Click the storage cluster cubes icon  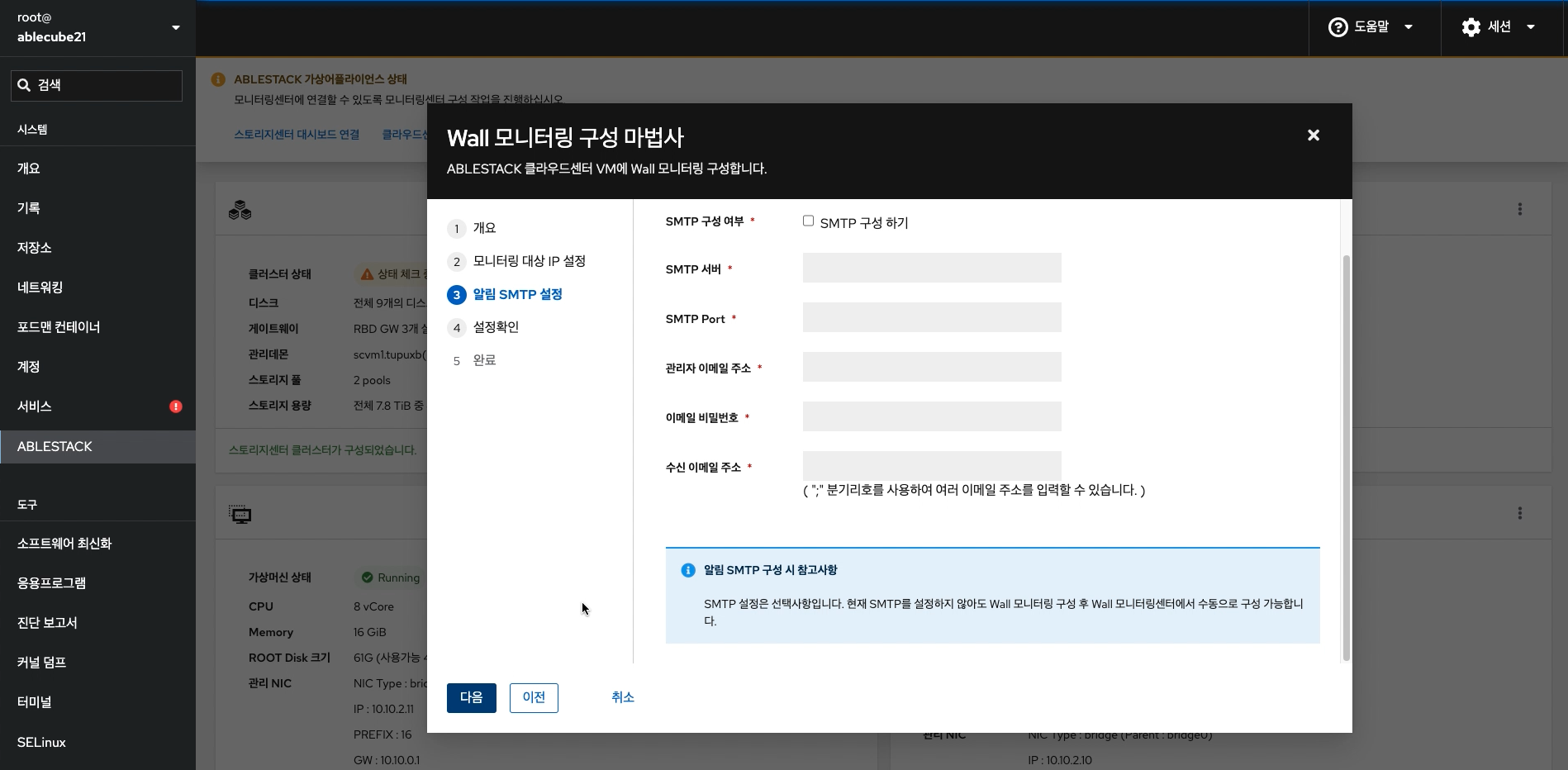pyautogui.click(x=240, y=210)
